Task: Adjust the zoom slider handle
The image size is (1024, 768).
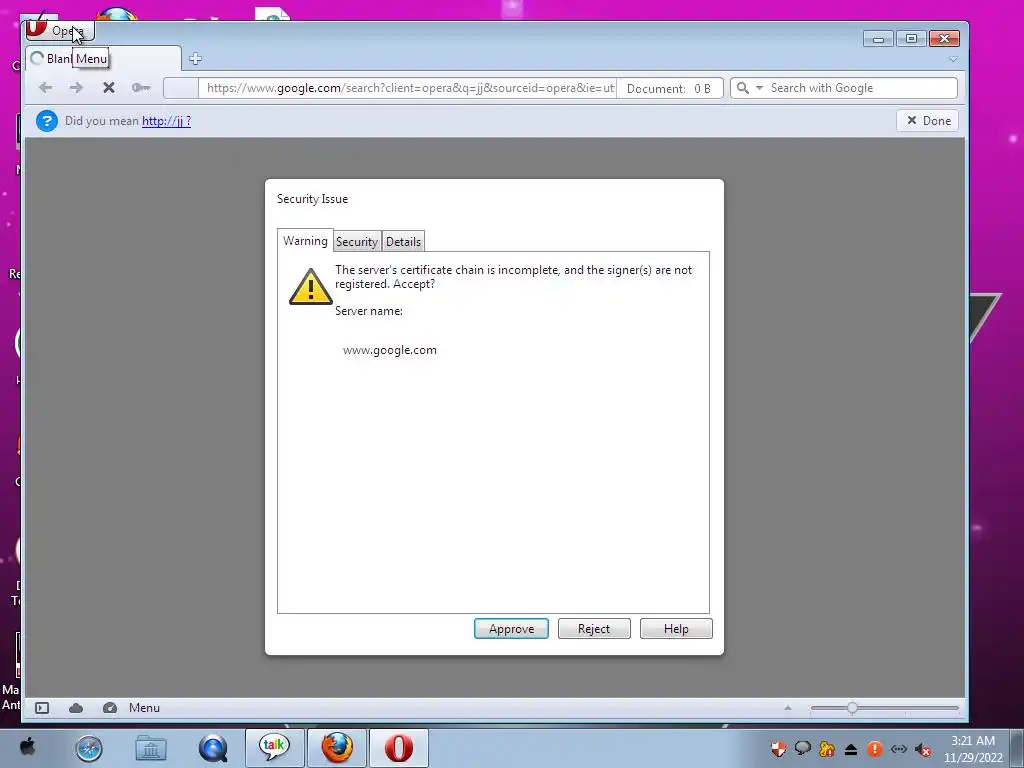Action: pyautogui.click(x=852, y=708)
